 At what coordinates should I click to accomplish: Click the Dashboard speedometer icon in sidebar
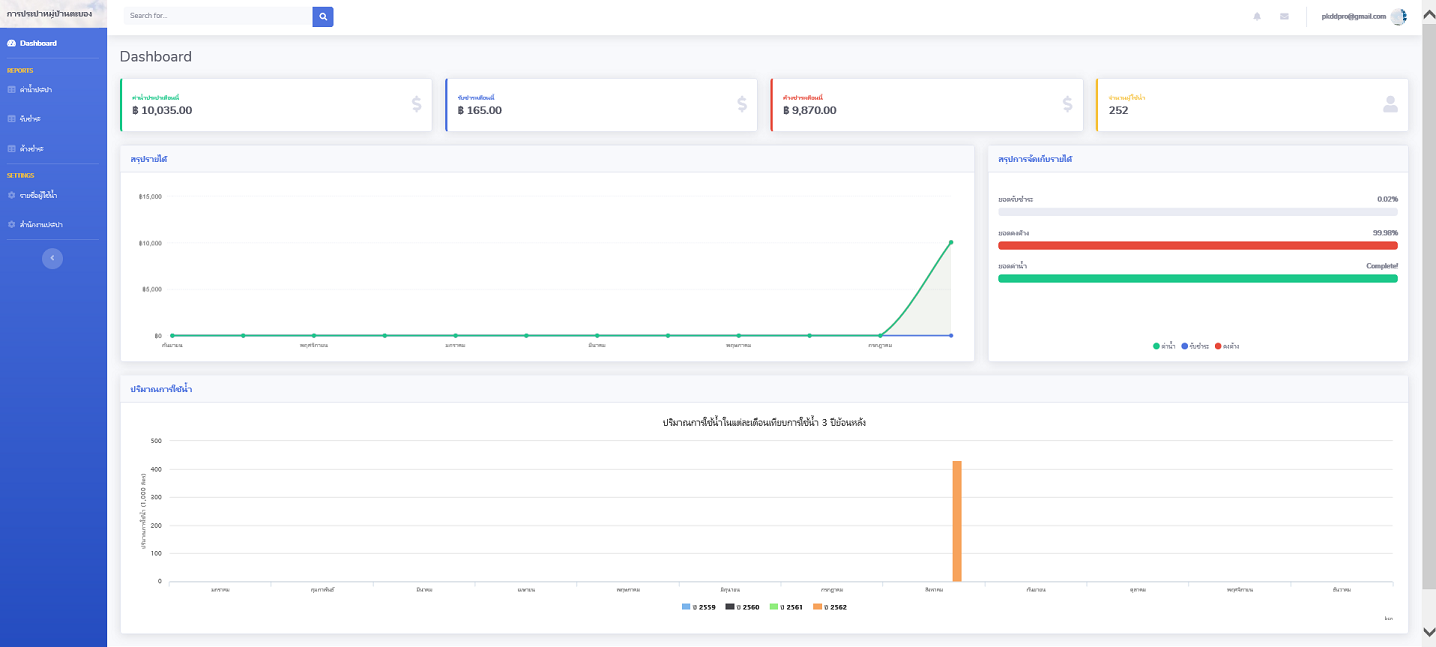(x=11, y=43)
